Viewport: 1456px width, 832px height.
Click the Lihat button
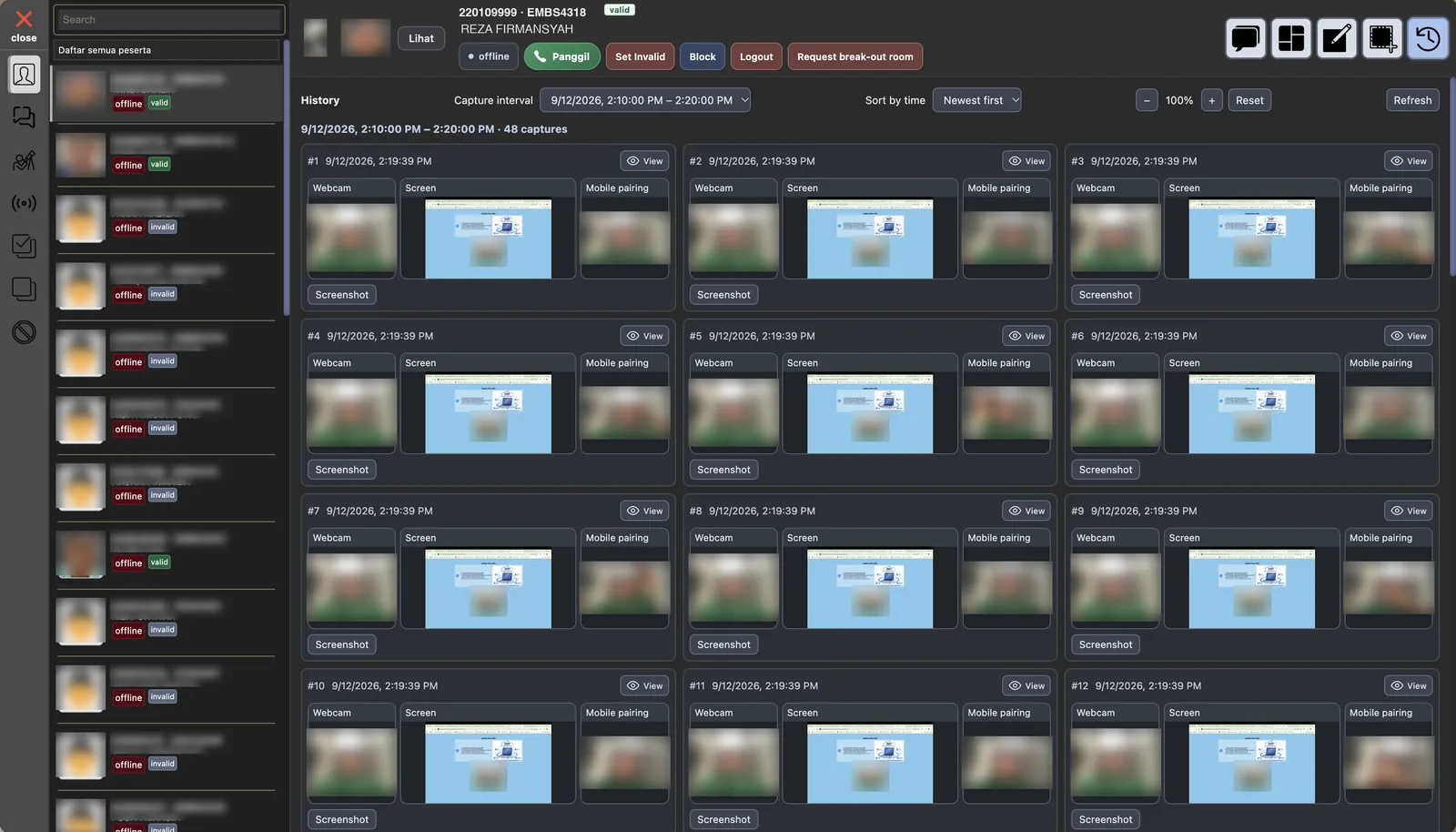coord(421,38)
